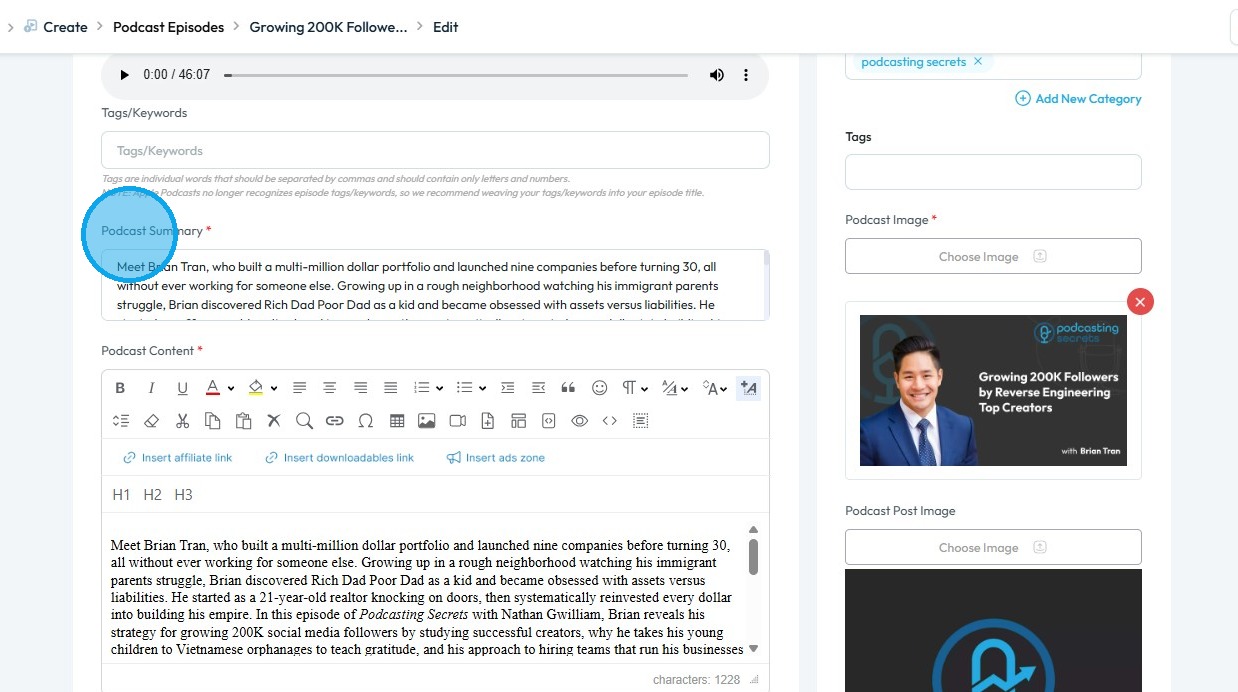Remove the podcasting secrets category tag

[x=978, y=62]
